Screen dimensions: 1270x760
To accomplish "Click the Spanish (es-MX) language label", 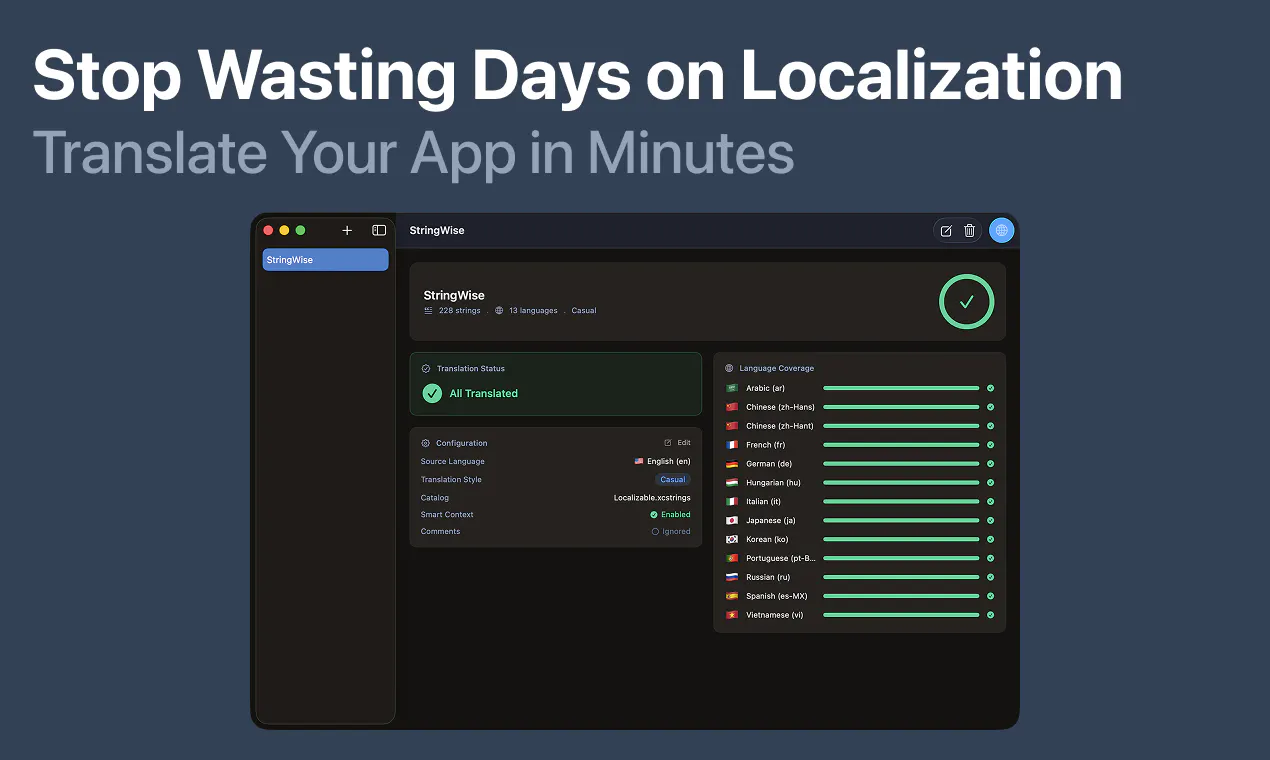I will (x=776, y=596).
